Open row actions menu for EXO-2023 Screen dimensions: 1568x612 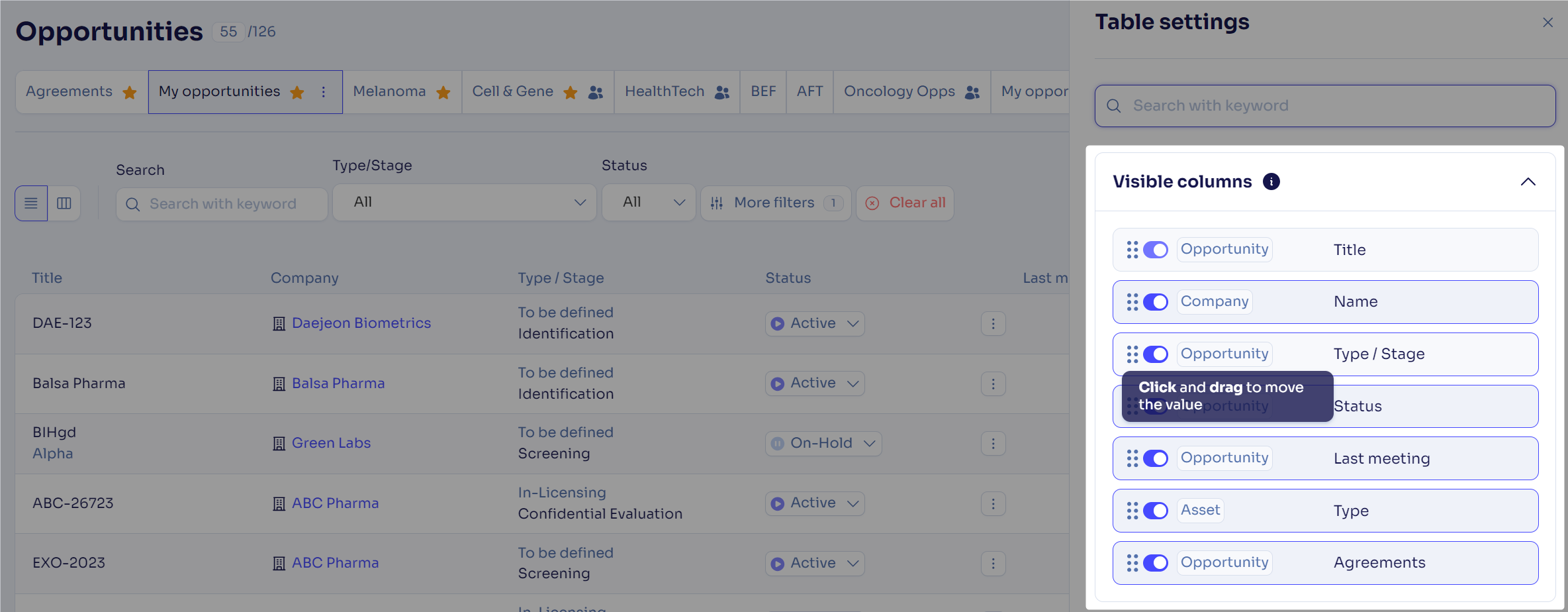[x=993, y=564]
